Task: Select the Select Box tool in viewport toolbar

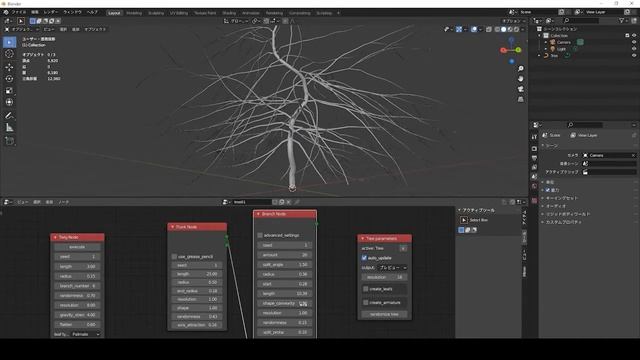Action: tap(9, 42)
